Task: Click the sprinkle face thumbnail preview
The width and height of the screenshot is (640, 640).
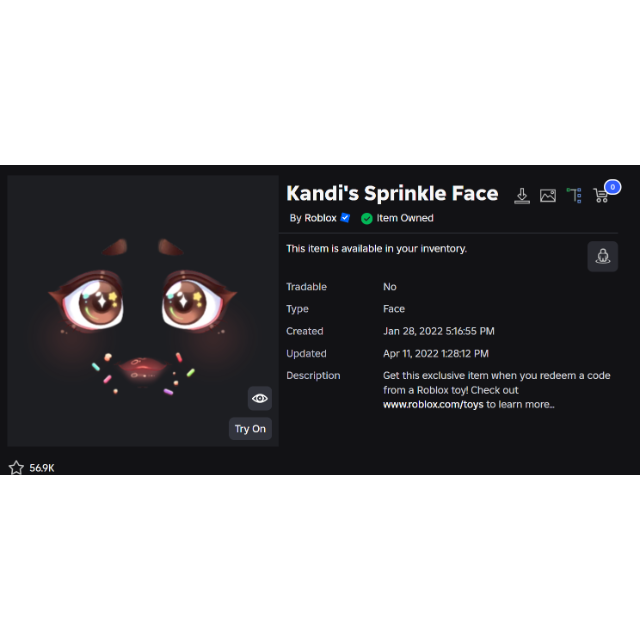Action: [x=143, y=311]
